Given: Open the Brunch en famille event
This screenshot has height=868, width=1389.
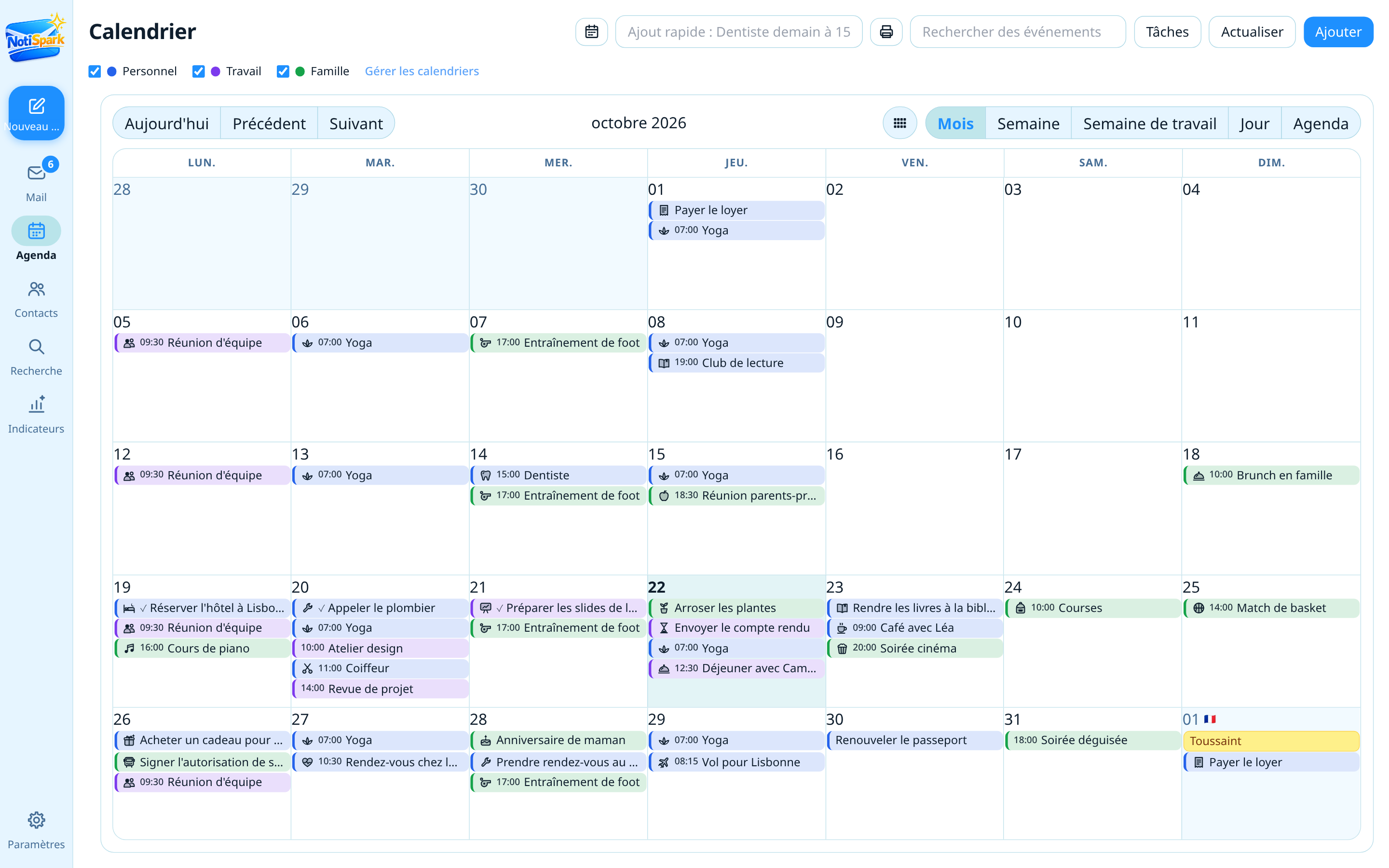Looking at the screenshot, I should pyautogui.click(x=1271, y=475).
